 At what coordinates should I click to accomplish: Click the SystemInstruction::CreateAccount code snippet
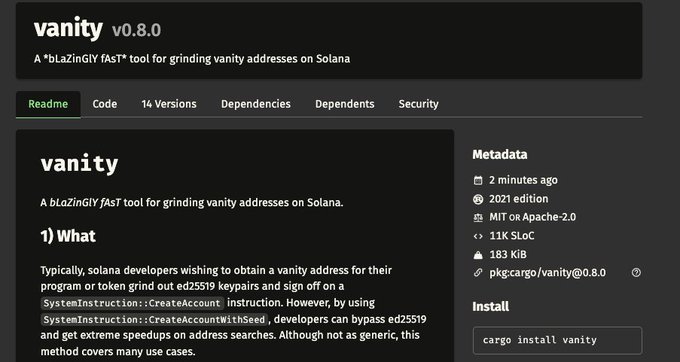point(132,303)
